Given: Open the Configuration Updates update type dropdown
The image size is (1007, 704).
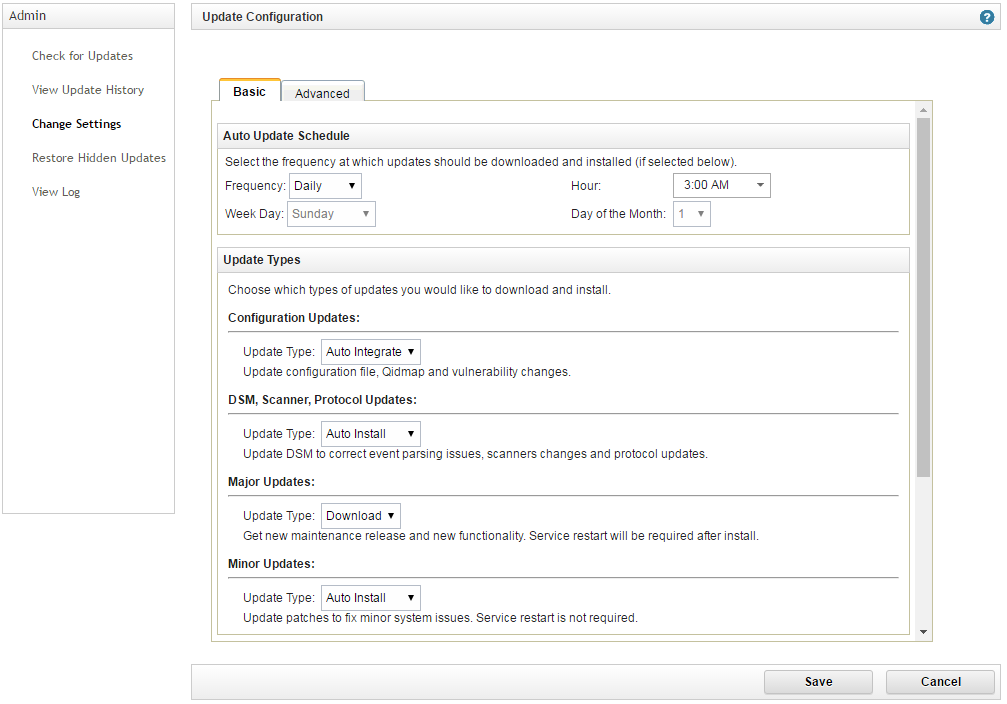Looking at the screenshot, I should pos(370,351).
